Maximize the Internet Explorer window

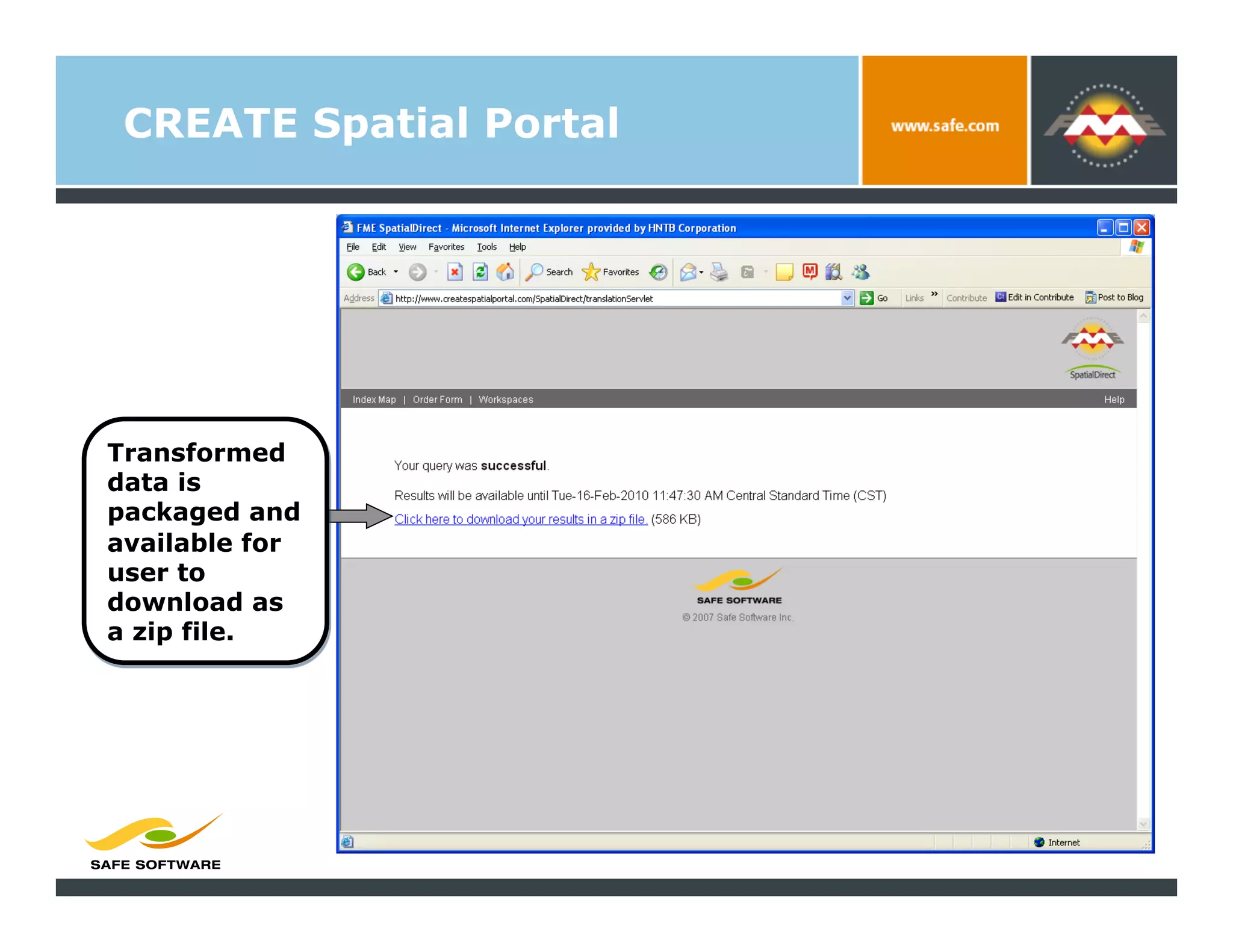[x=1123, y=227]
